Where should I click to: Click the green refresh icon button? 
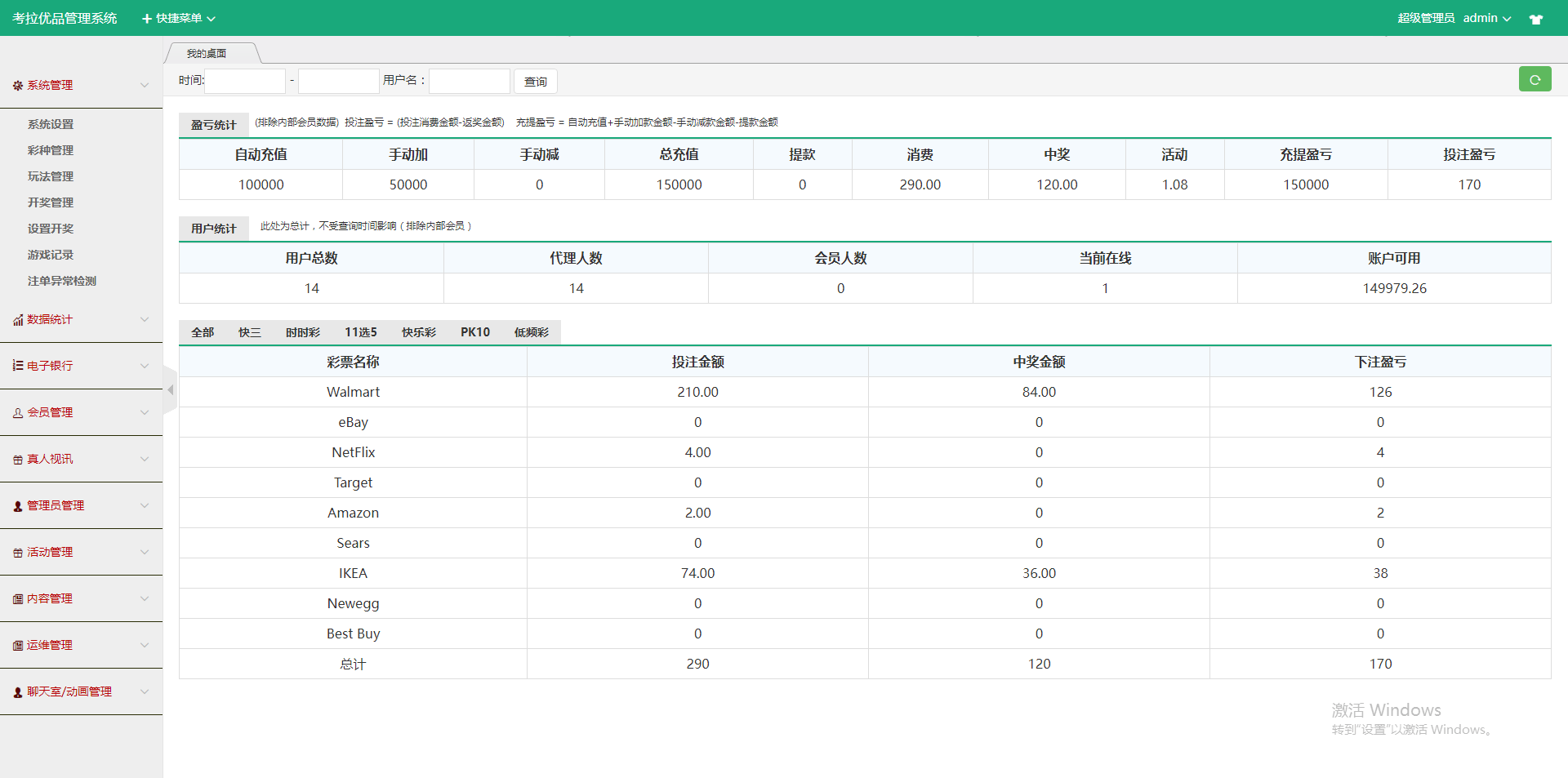[x=1535, y=79]
